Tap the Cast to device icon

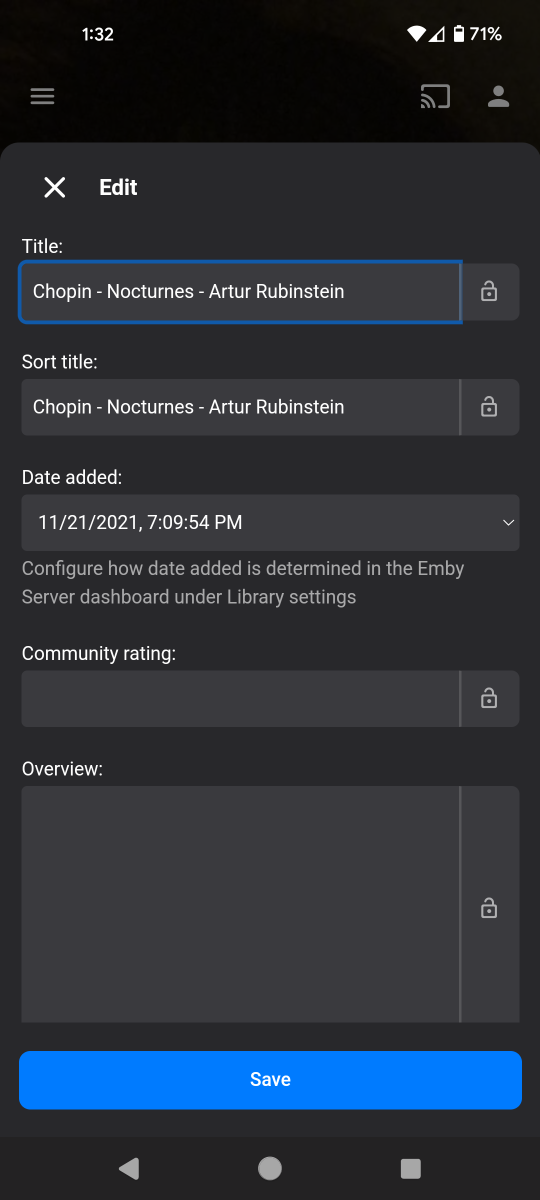pyautogui.click(x=435, y=97)
